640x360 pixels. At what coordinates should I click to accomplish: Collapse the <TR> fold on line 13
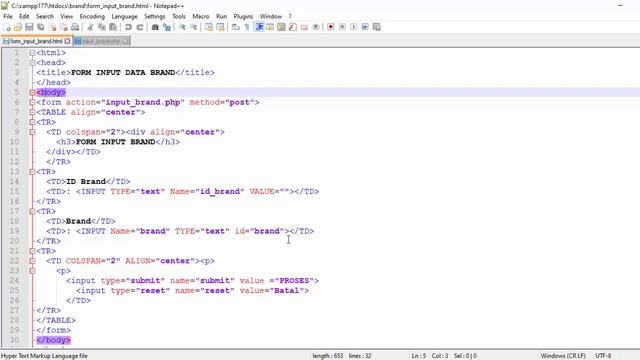coord(32,172)
